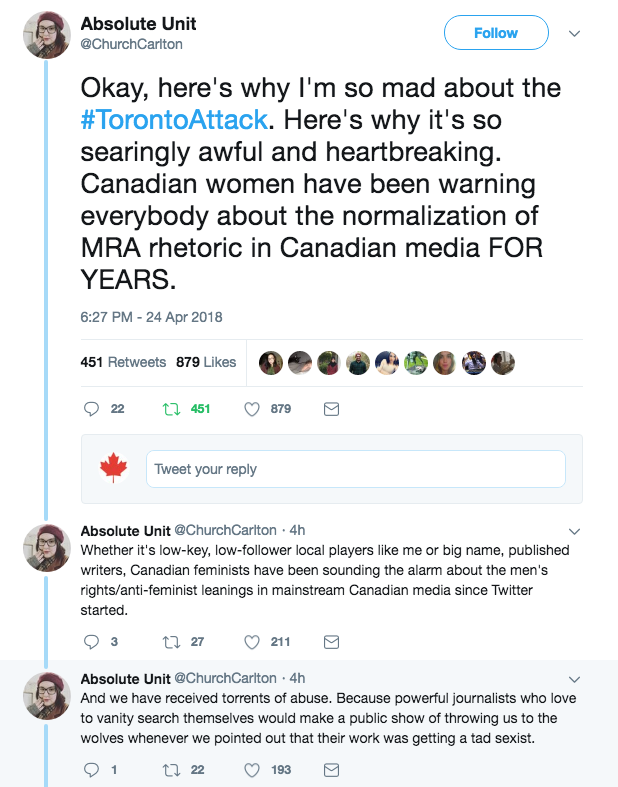Click the 'Tweet your reply' input field
This screenshot has width=618, height=787.
point(356,469)
